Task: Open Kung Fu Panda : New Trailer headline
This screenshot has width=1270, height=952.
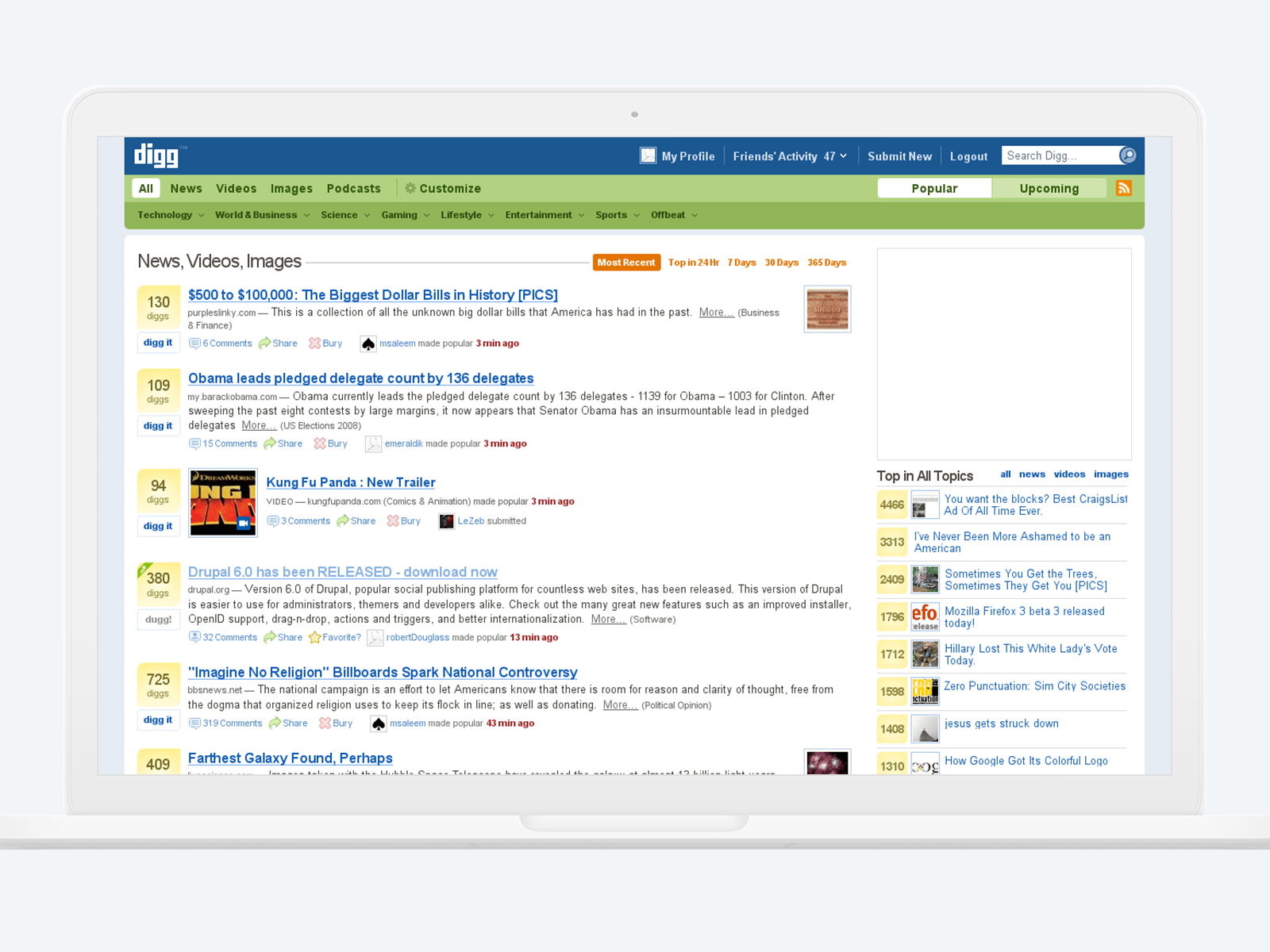Action: pos(351,482)
